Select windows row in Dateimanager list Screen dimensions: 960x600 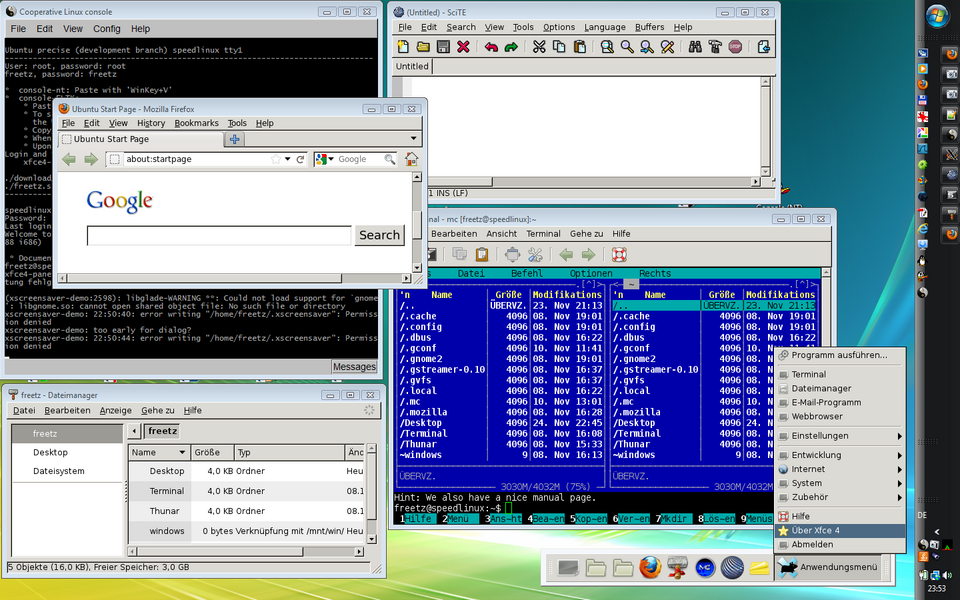(248, 531)
